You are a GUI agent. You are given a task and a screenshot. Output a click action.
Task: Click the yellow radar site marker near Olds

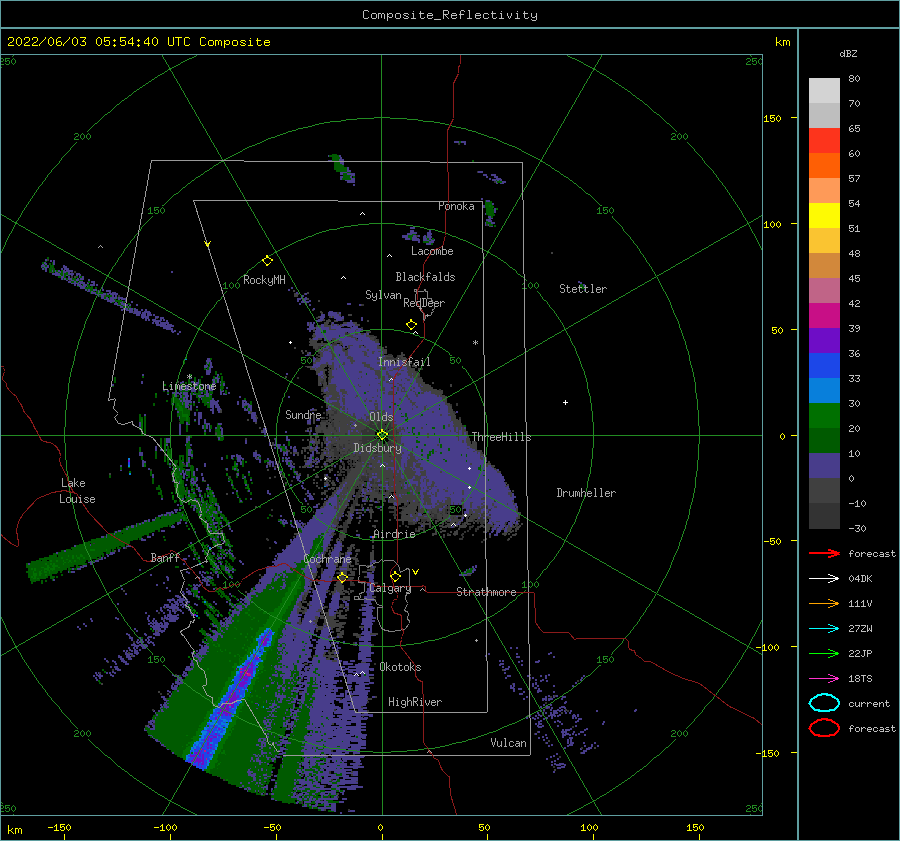click(x=382, y=435)
